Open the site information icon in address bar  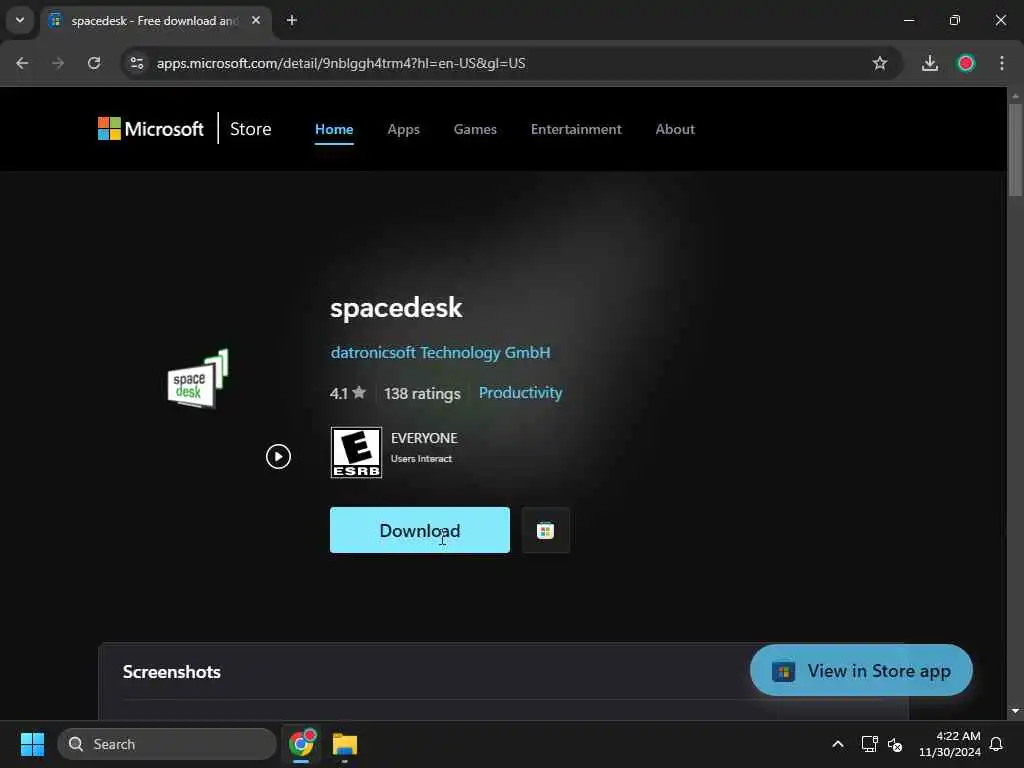pos(136,63)
